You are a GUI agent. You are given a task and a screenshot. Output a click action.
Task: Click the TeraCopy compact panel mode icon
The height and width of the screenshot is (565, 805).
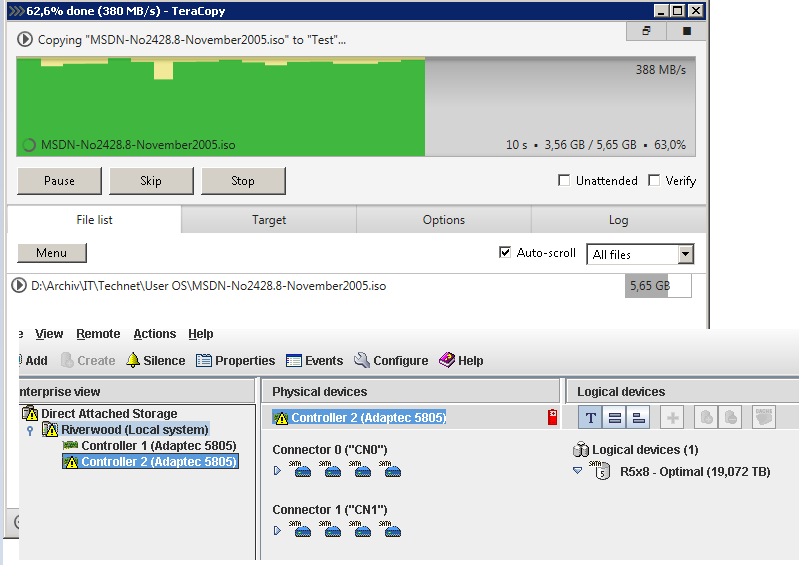click(646, 31)
